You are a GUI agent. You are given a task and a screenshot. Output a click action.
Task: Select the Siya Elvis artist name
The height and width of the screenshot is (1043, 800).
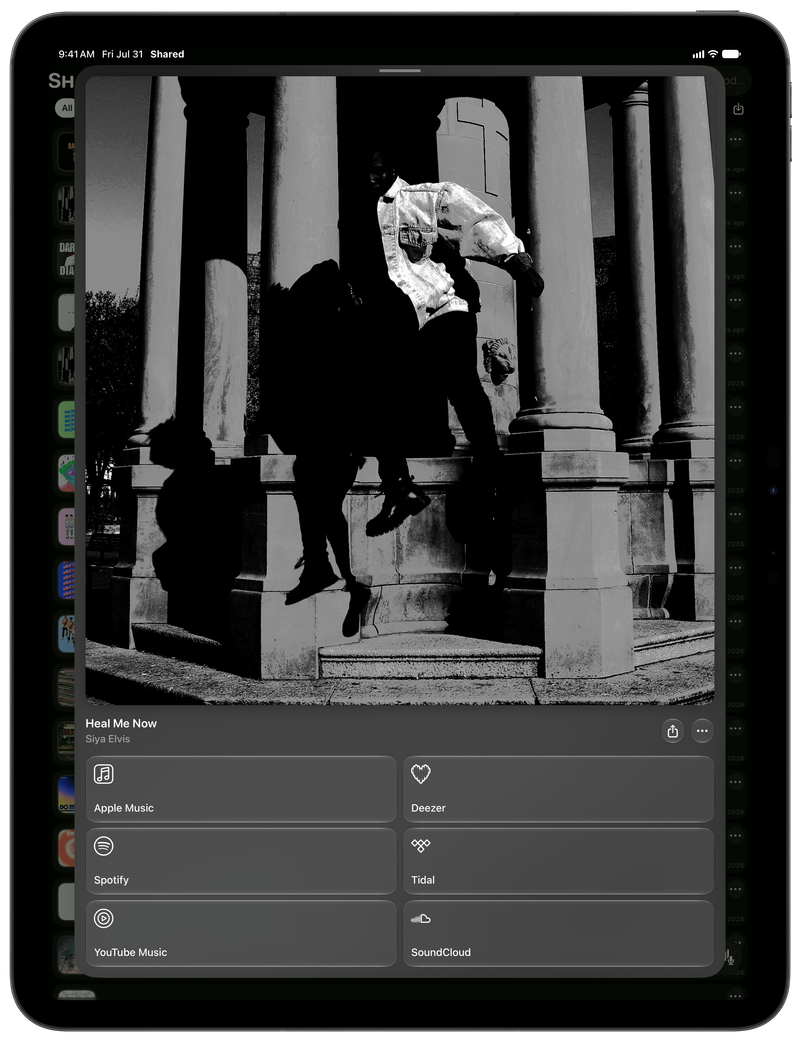tap(108, 739)
